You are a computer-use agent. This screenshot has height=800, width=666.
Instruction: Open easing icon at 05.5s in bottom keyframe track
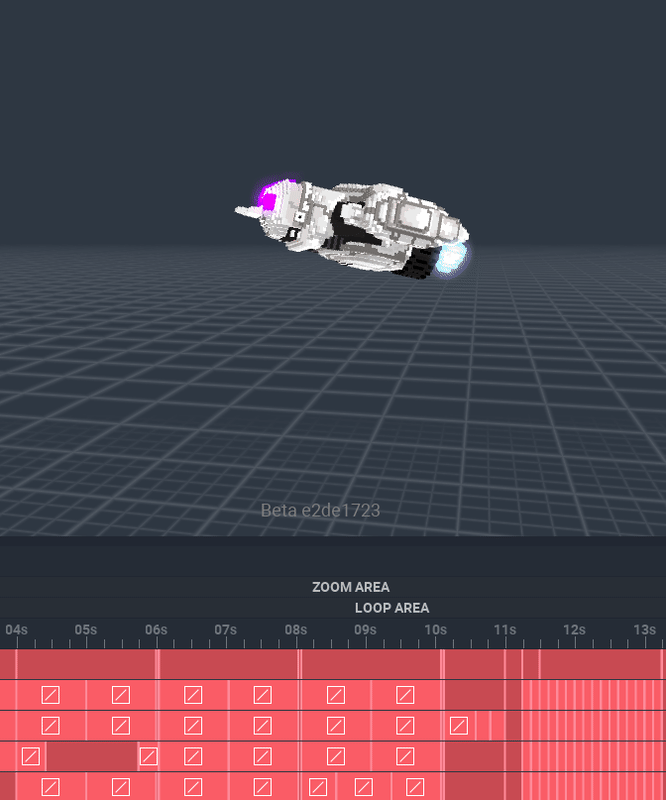pos(121,787)
